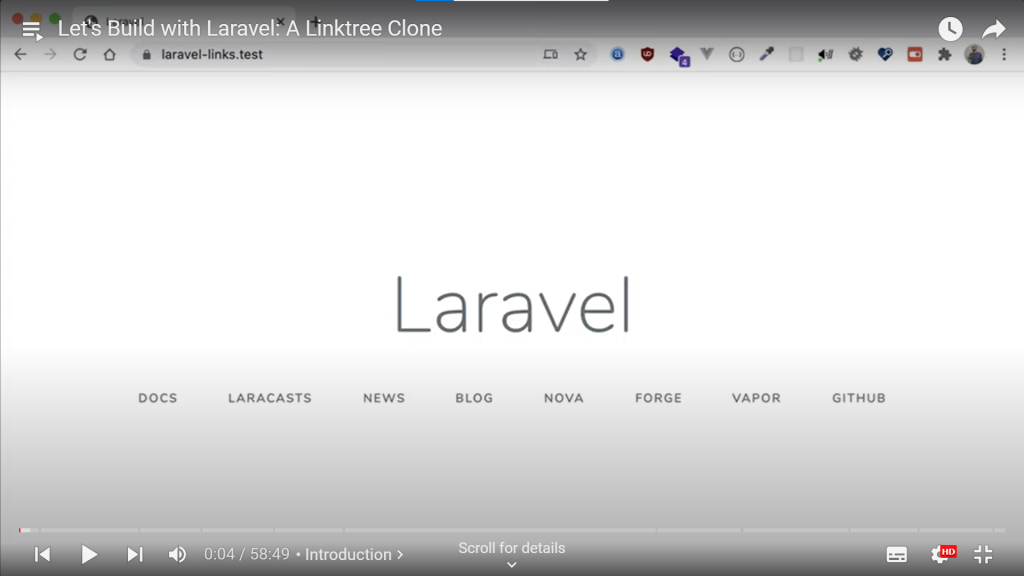Open Chrome's three-dot menu
1024x576 pixels.
click(x=1004, y=55)
